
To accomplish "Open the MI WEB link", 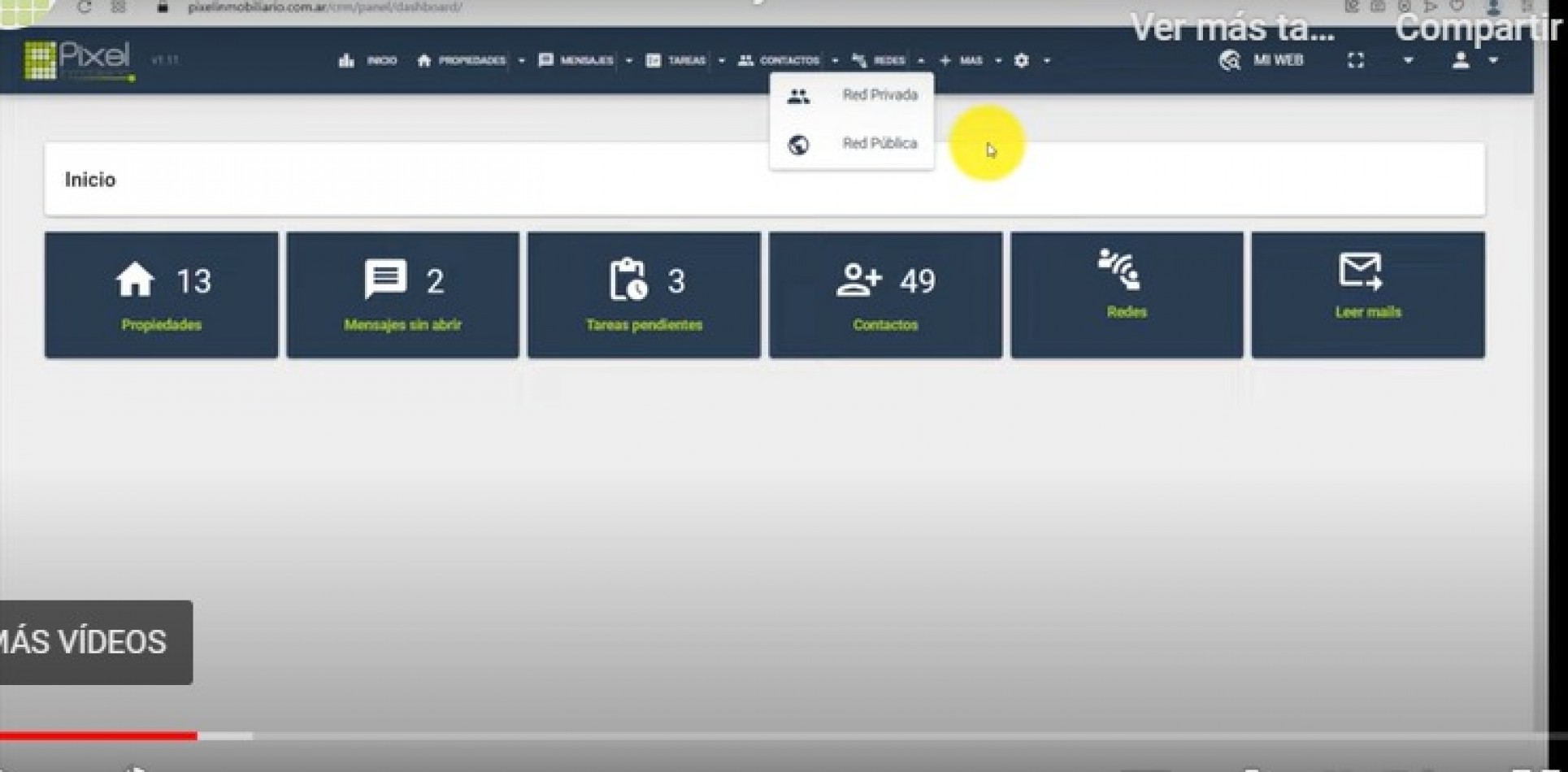I will click(1262, 60).
